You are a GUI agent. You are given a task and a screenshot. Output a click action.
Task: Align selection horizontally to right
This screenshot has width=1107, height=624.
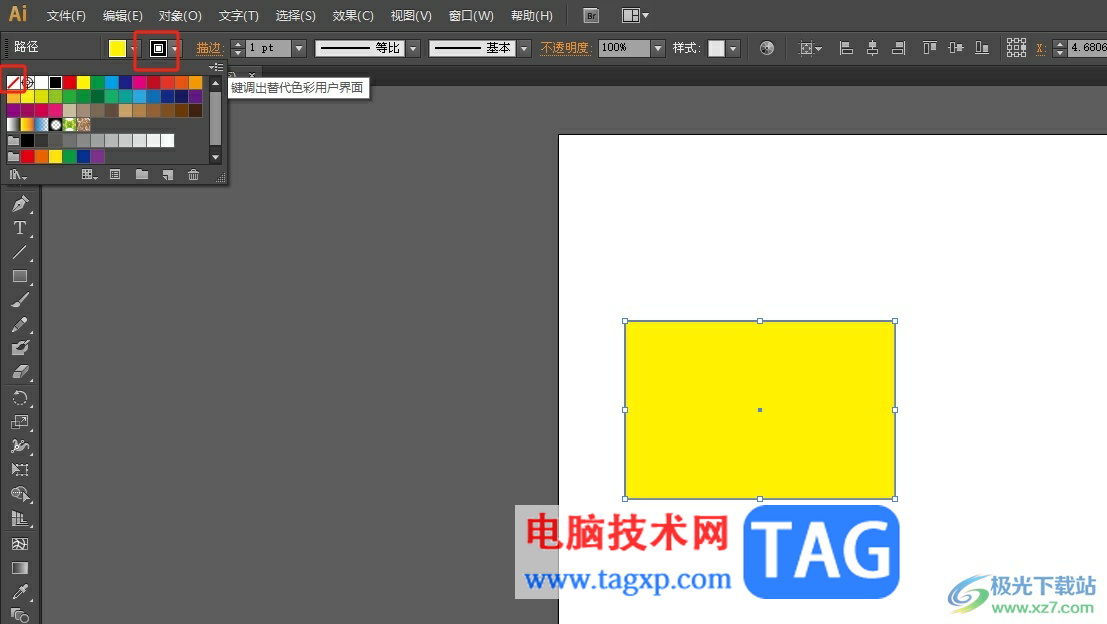tap(899, 48)
